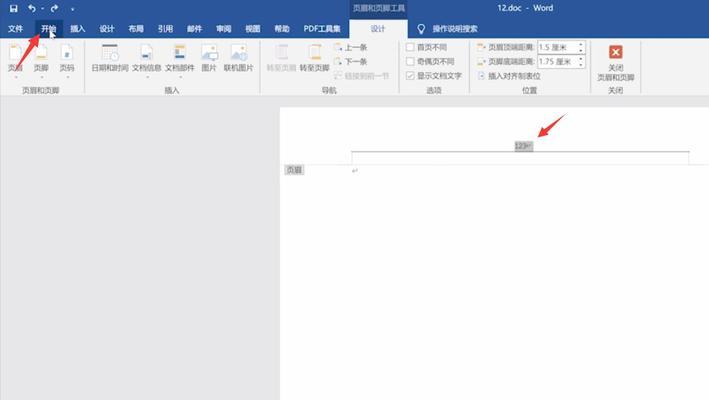Click the 上一条 arrow icon
Screen dimensions: 709x400
pyautogui.click(x=338, y=47)
